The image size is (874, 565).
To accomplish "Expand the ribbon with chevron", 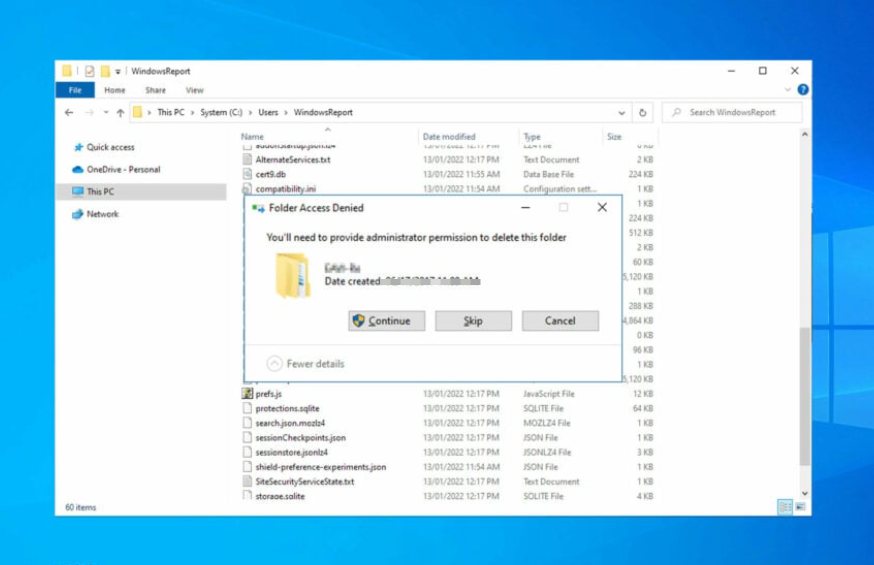I will click(788, 90).
